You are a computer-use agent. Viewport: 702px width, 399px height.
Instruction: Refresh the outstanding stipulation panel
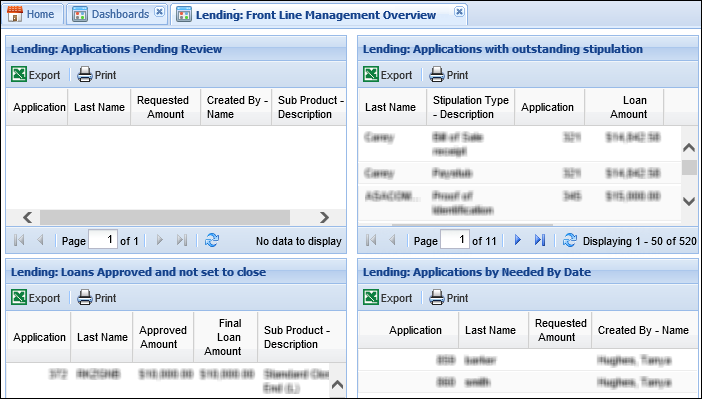569,240
